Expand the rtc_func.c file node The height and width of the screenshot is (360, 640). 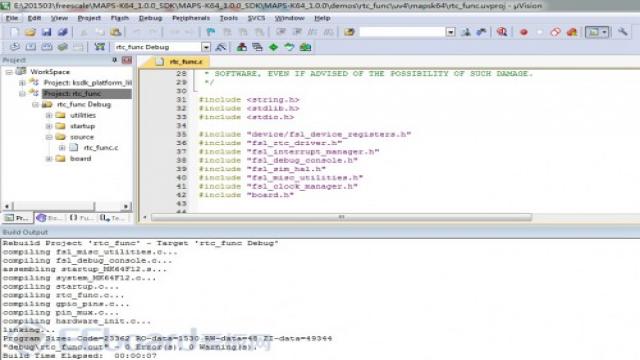click(x=62, y=148)
